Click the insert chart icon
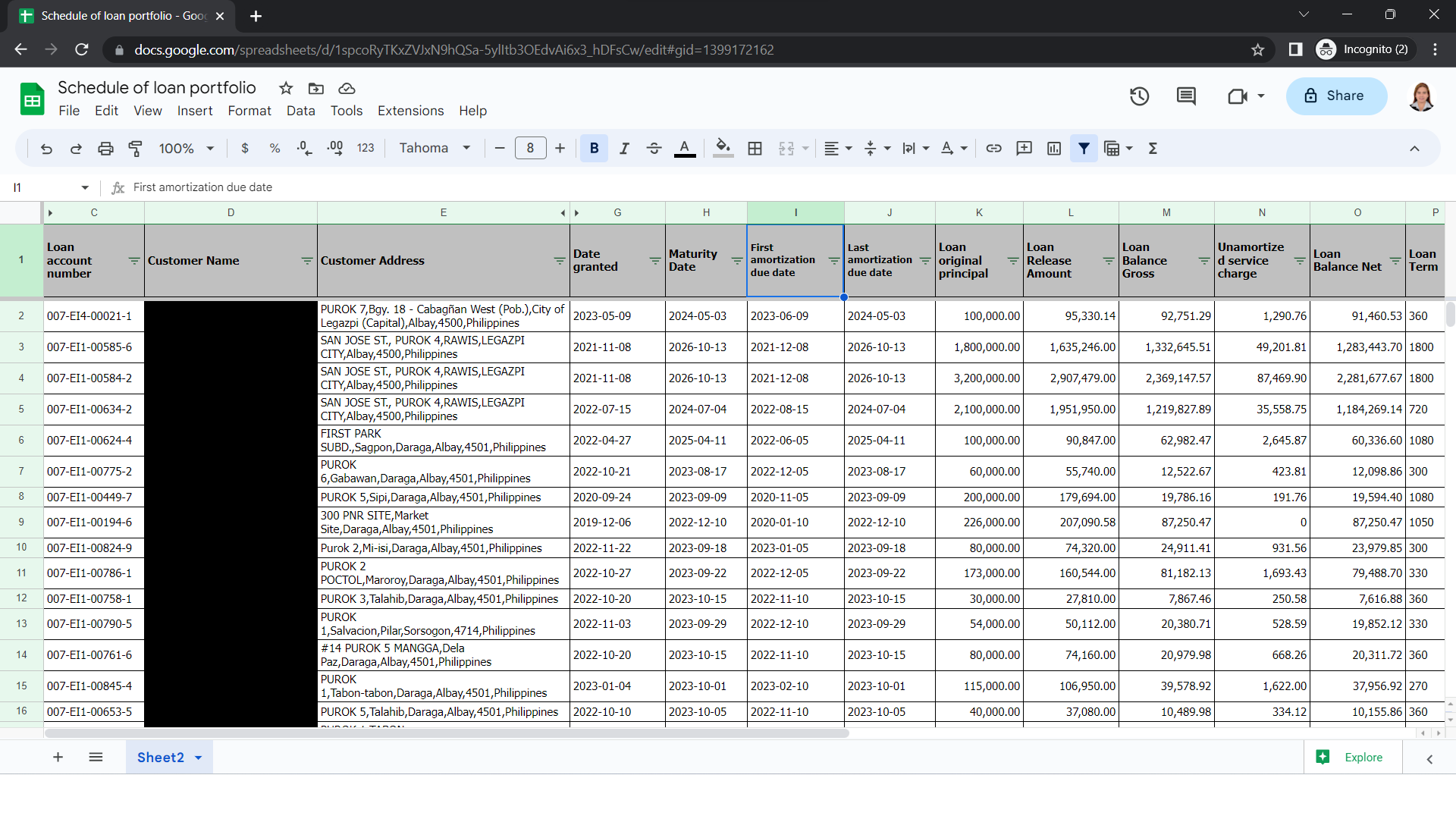Viewport: 1456px width, 819px height. [x=1054, y=149]
